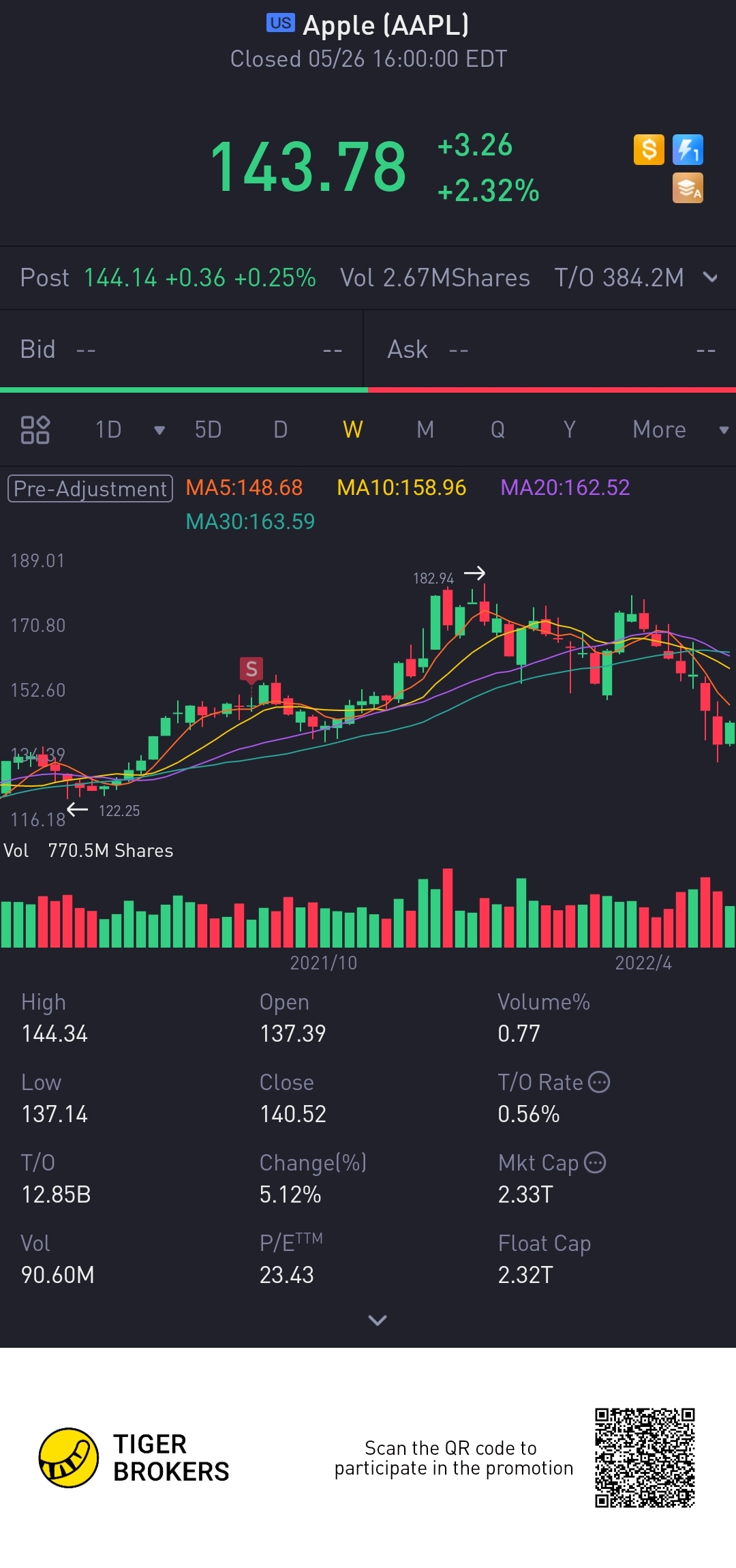The width and height of the screenshot is (736, 1568).
Task: Tap the blue lightning bolt icon
Action: (688, 149)
